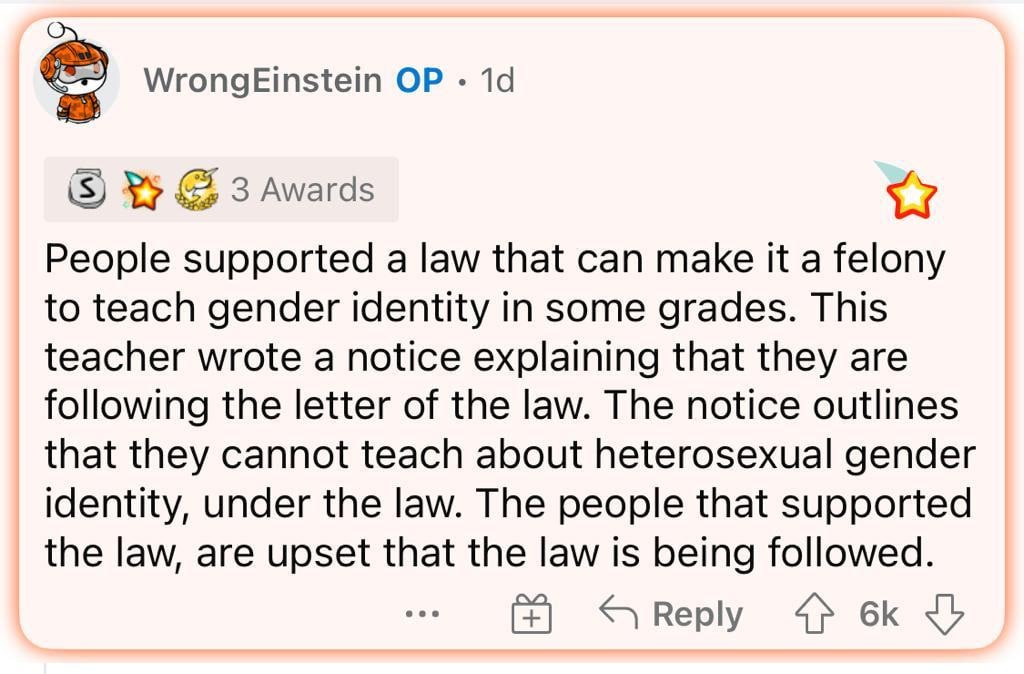Screen dimensions: 1024x674
Task: Open the WrongEinstein user profile
Action: coord(263,81)
